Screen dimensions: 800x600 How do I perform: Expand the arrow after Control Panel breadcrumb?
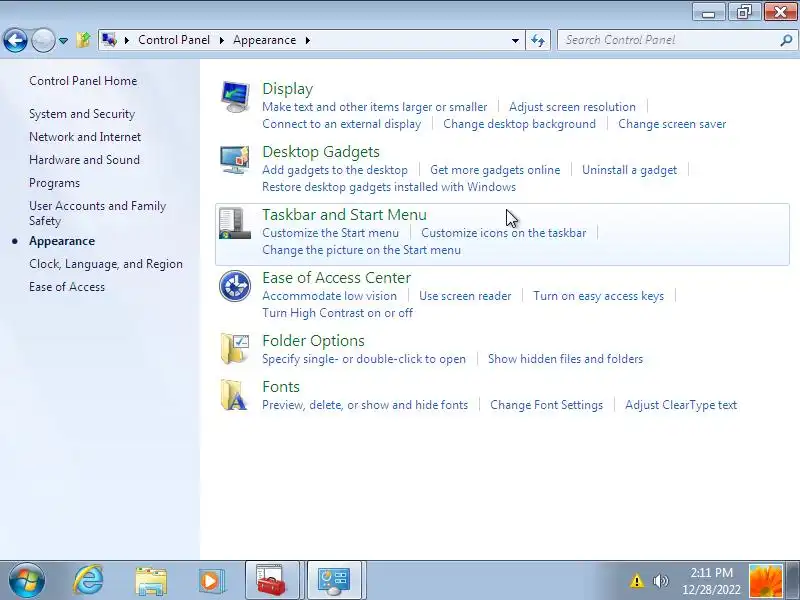coord(221,40)
